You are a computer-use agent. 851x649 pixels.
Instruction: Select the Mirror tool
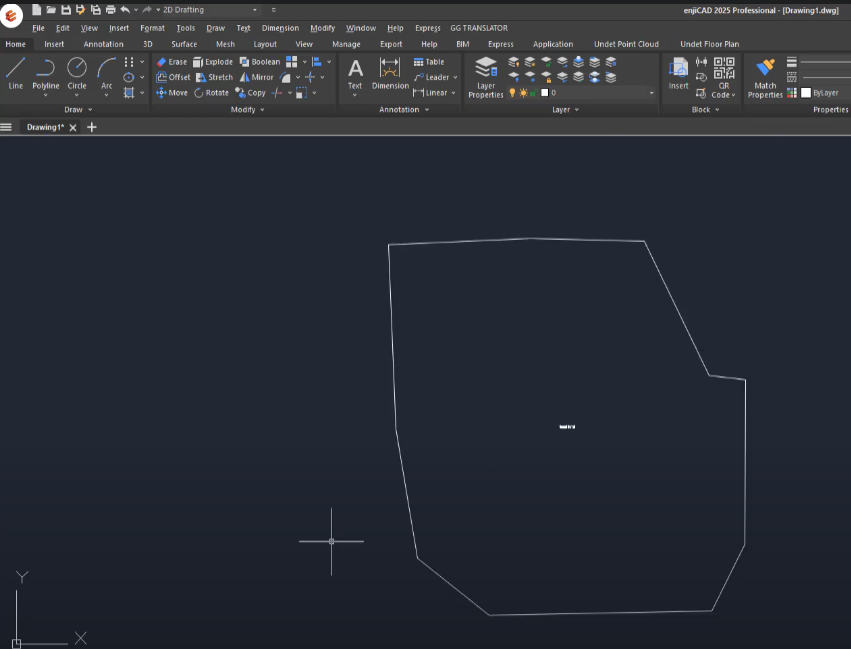click(x=256, y=77)
